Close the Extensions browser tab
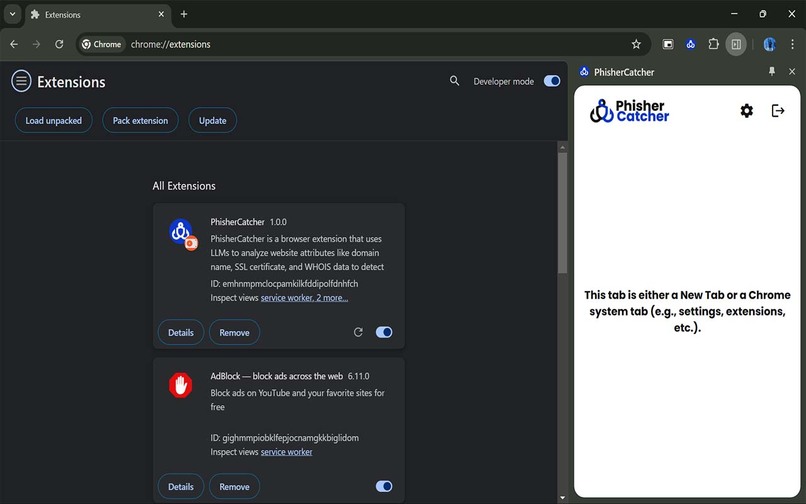 tap(161, 14)
